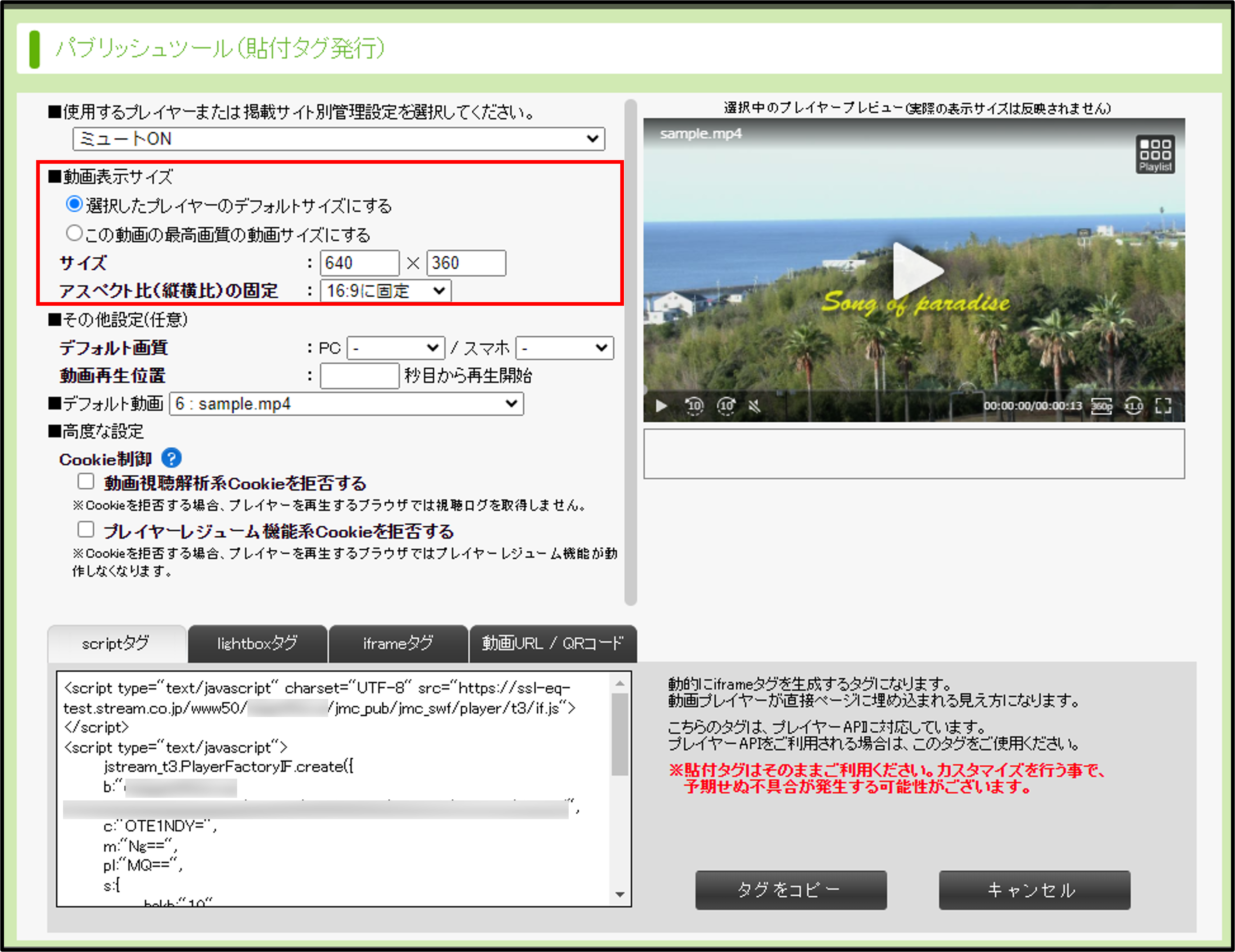Click the code area scrollbar up arrow
Viewport: 1235px width, 952px height.
tap(620, 683)
